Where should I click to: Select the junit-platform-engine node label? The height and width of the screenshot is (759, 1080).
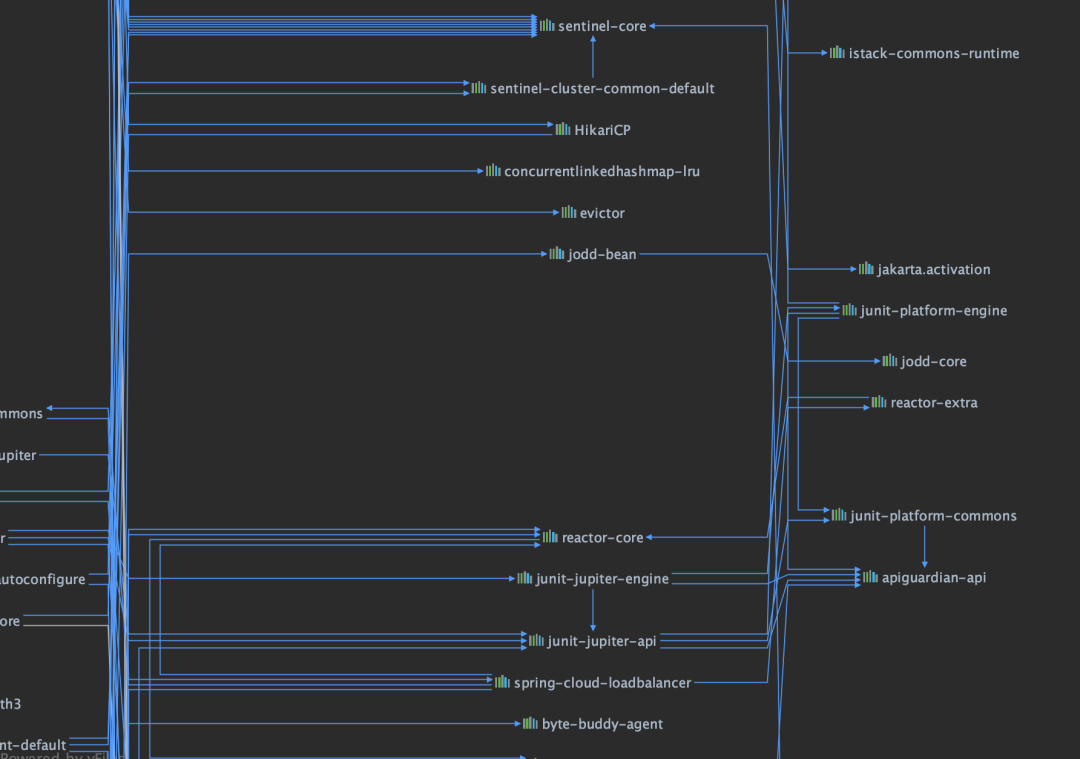point(934,311)
